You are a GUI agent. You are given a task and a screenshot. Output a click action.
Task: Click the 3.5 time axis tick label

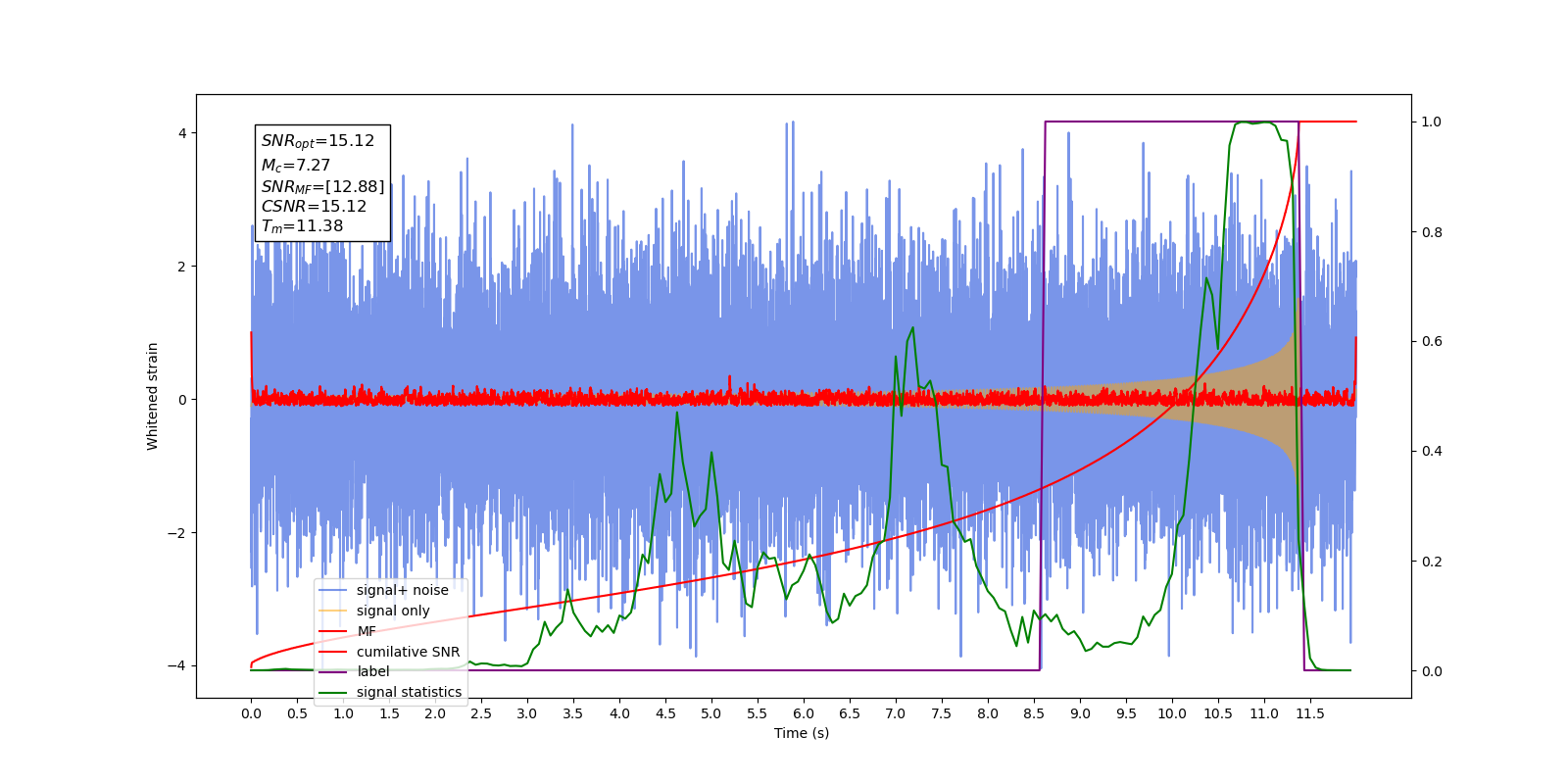[x=573, y=713]
